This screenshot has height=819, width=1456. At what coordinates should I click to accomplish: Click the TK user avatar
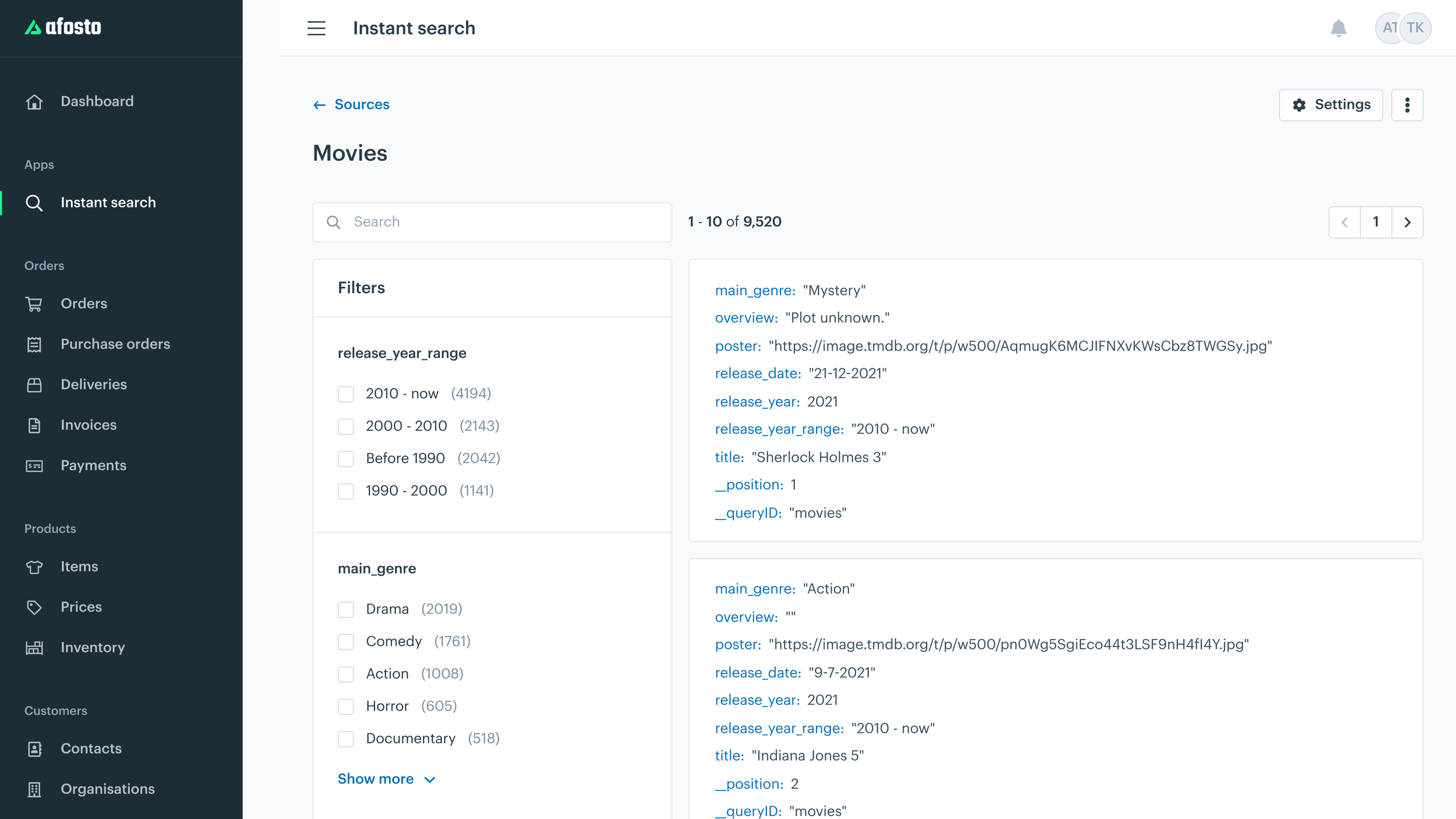1415,28
